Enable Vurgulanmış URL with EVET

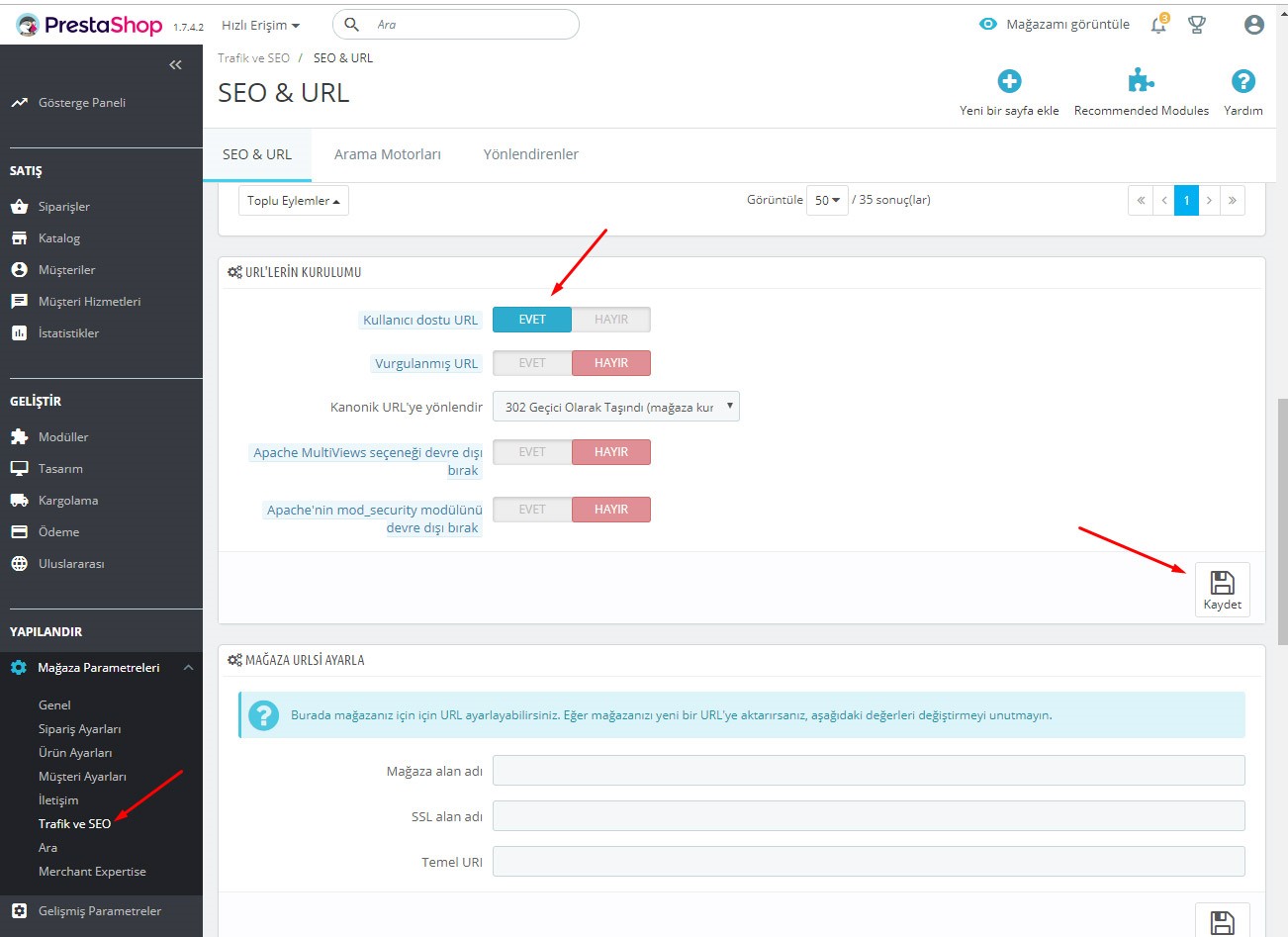(x=532, y=363)
